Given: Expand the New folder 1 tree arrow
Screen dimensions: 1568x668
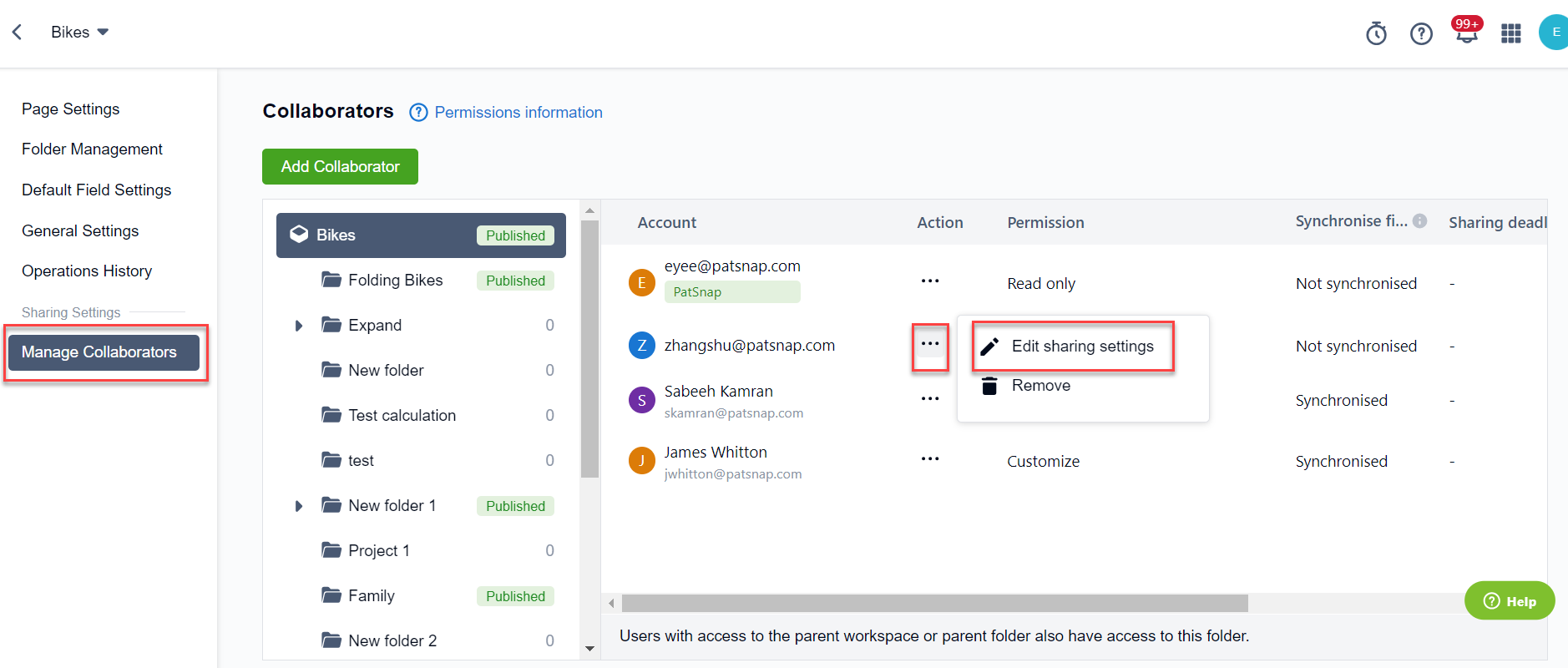Looking at the screenshot, I should [x=298, y=506].
